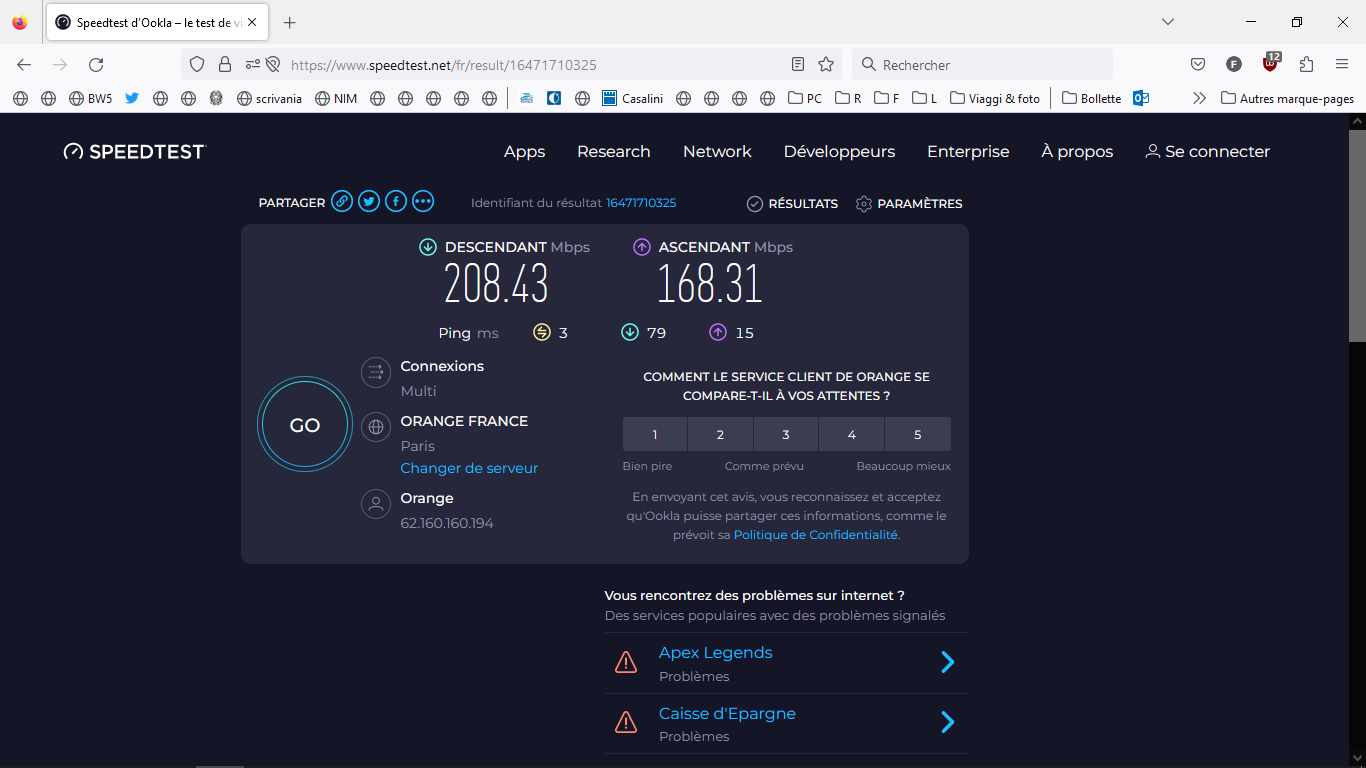Show more bookmarks with overflow chevron
The width and height of the screenshot is (1366, 768).
[x=1199, y=98]
